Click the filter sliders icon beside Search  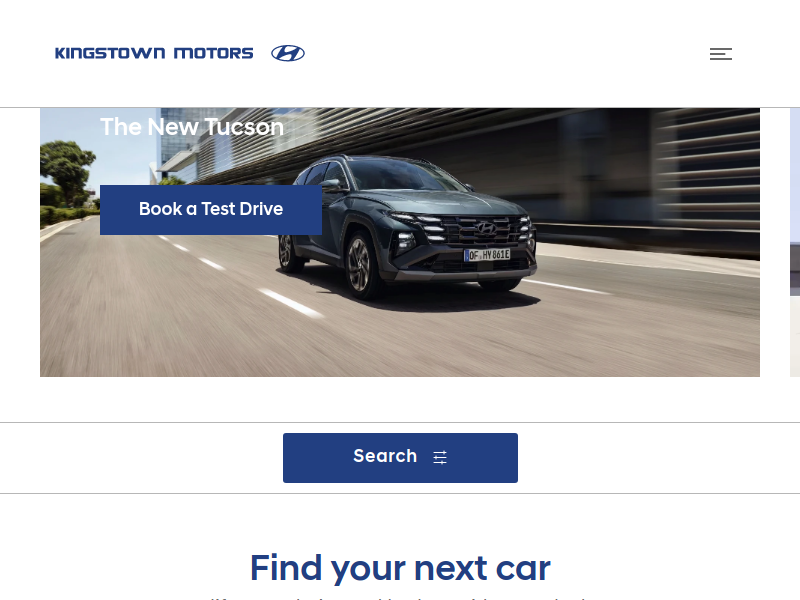440,457
